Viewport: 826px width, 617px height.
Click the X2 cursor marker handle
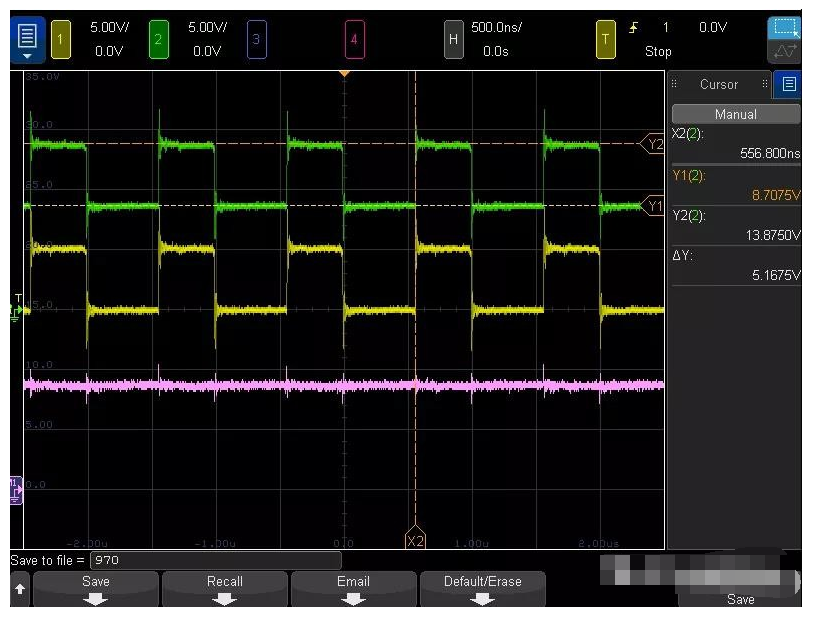point(415,540)
